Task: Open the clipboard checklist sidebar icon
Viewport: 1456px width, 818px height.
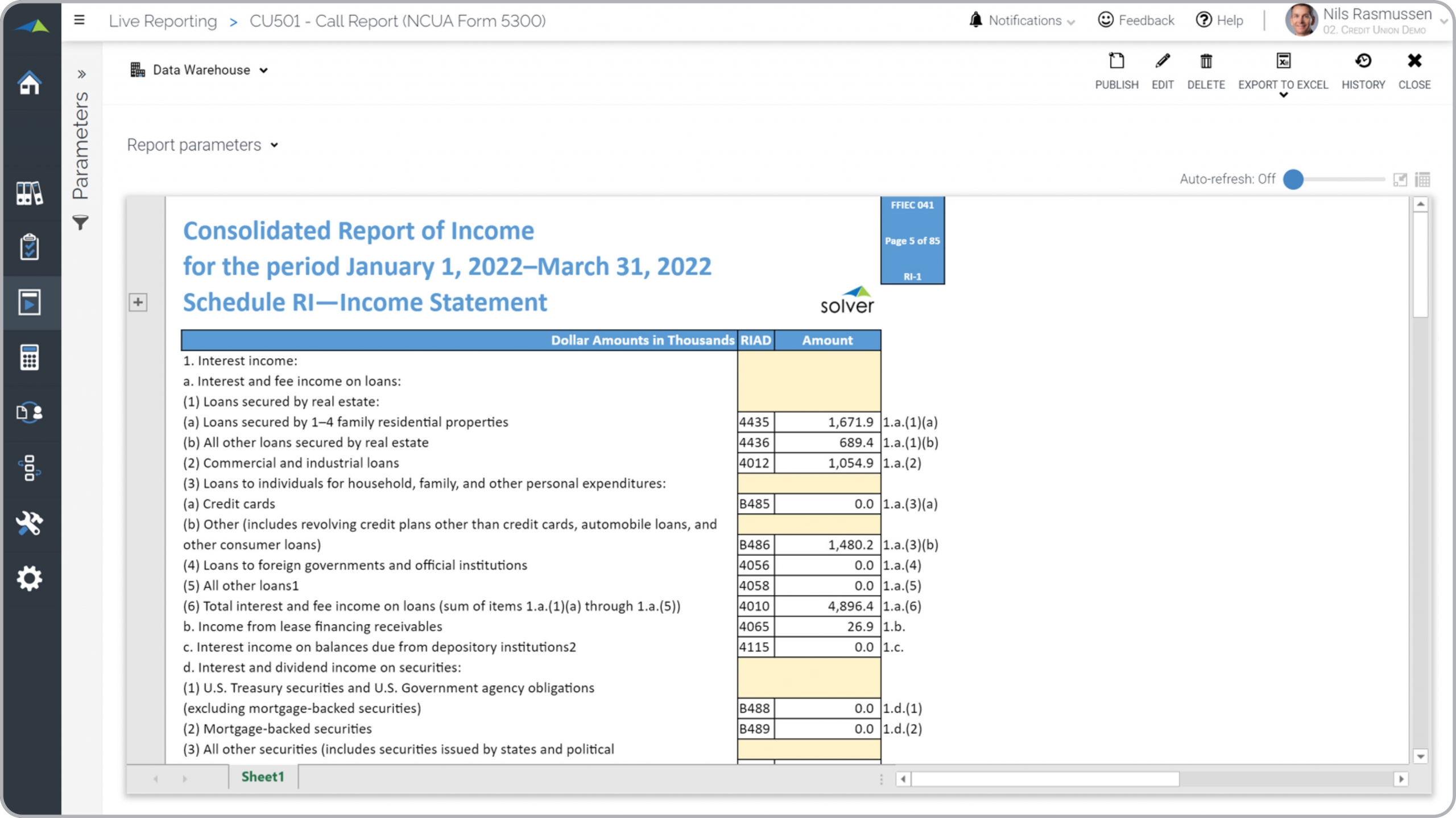Action: pyautogui.click(x=30, y=247)
